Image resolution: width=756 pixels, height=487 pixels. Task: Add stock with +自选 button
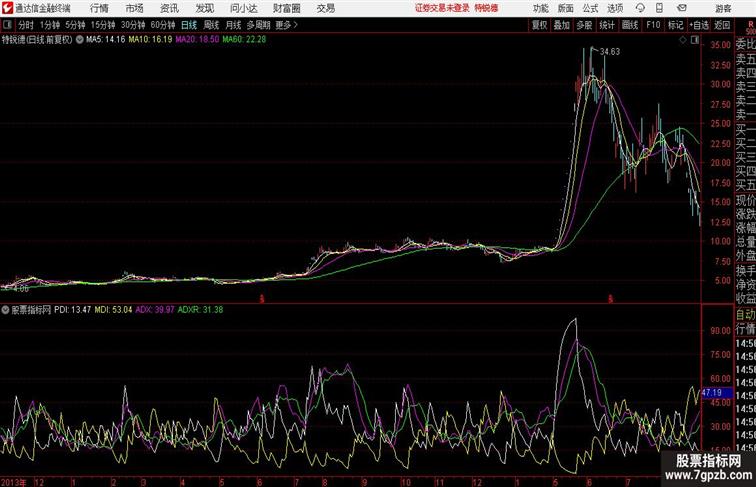pyautogui.click(x=699, y=25)
